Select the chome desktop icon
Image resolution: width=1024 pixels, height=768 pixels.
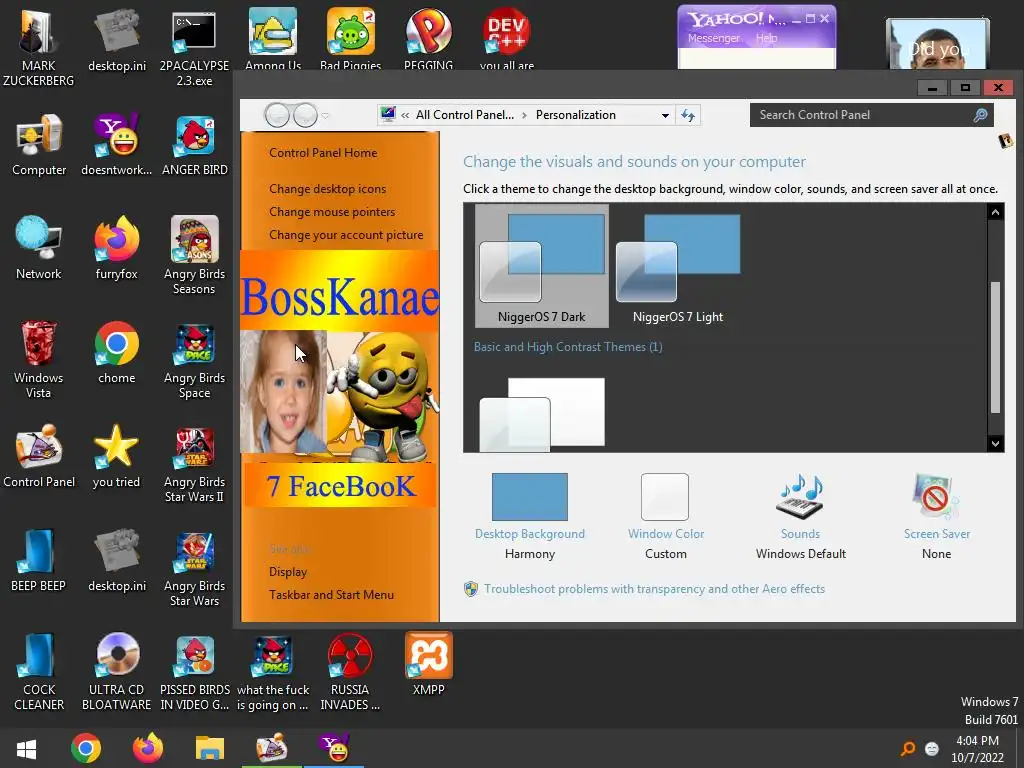(x=116, y=353)
